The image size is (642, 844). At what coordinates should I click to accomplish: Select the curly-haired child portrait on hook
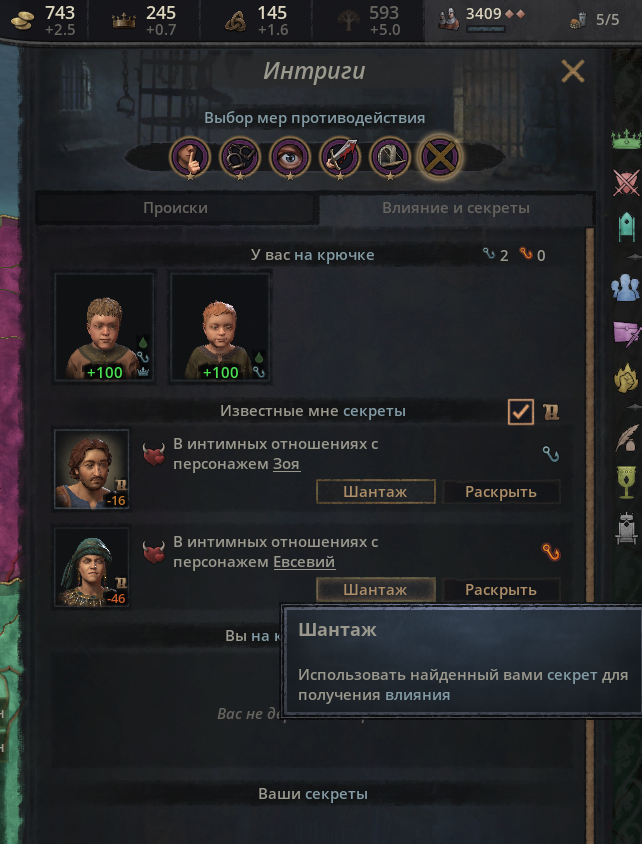104,327
